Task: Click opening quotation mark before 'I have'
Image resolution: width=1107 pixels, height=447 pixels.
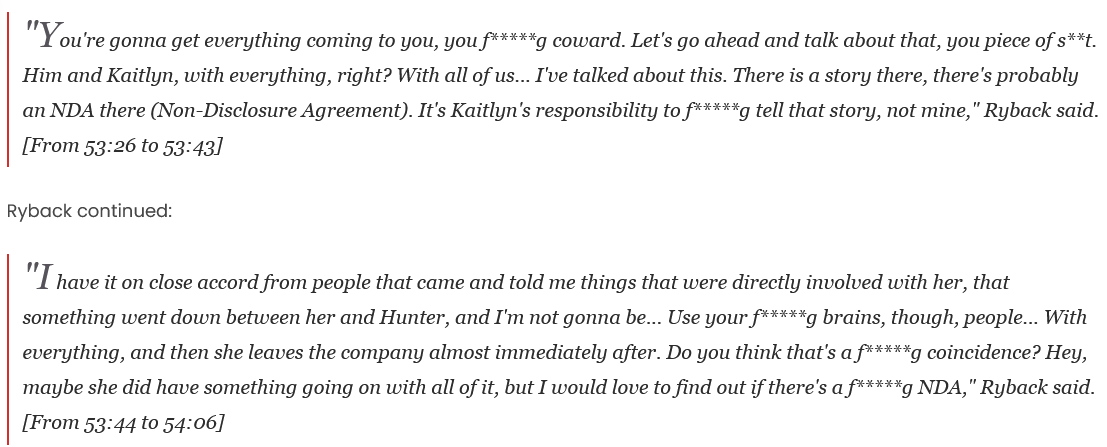Action: (x=30, y=269)
